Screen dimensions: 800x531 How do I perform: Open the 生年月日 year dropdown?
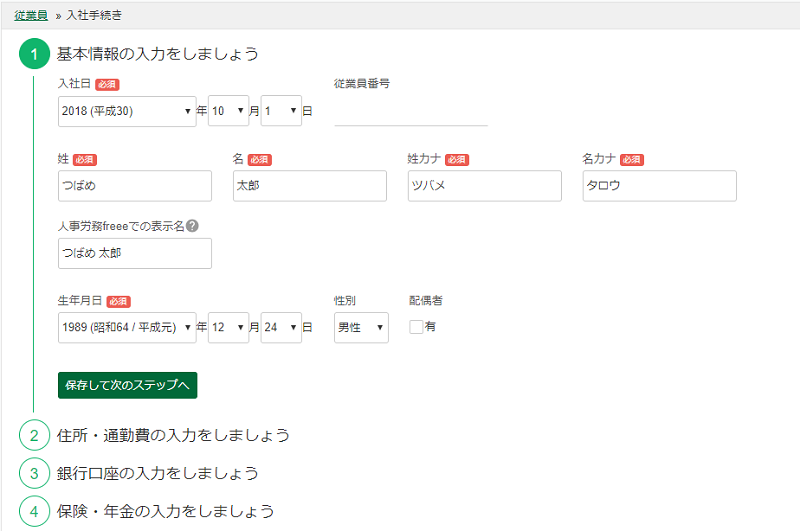click(x=127, y=327)
